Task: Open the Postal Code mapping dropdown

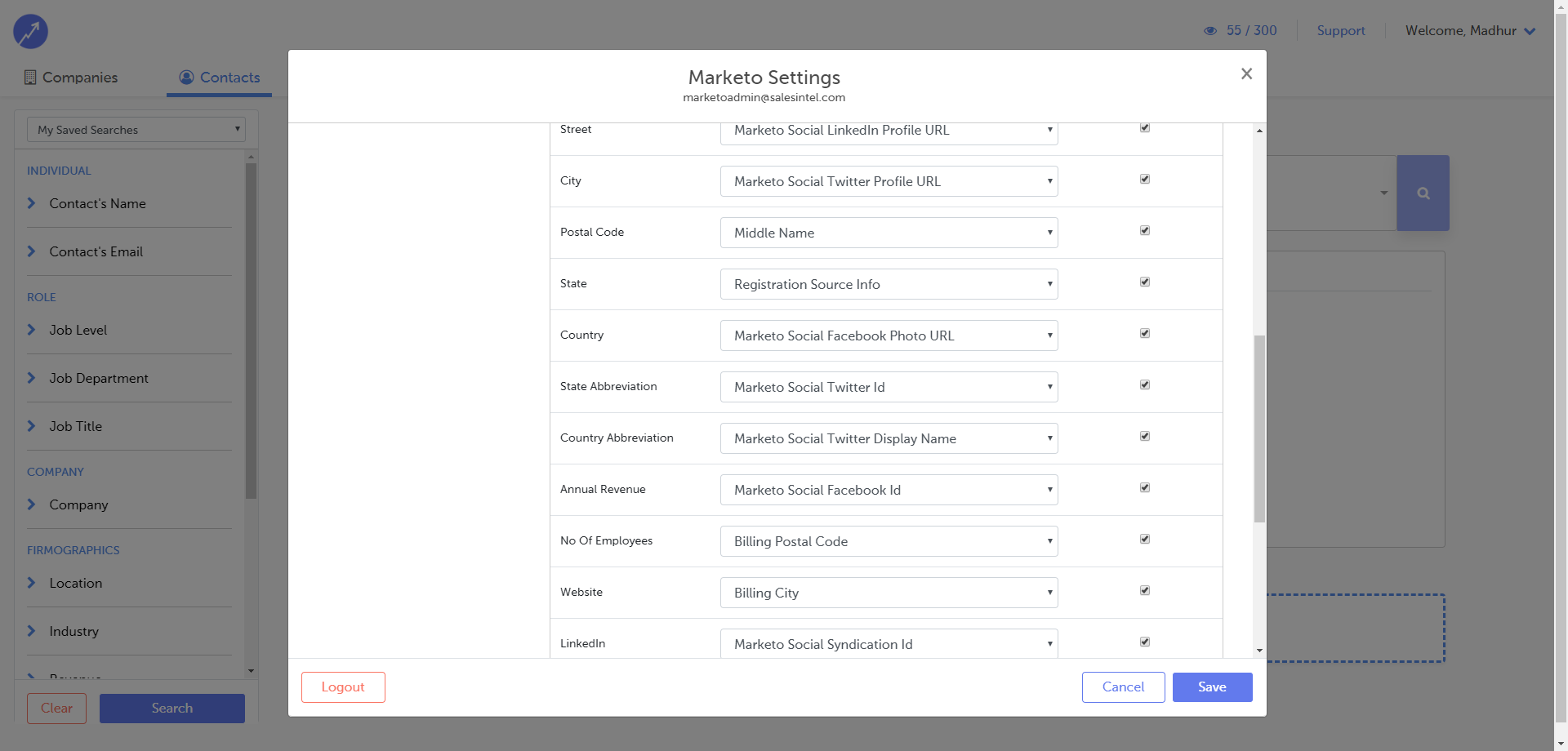Action: [889, 233]
